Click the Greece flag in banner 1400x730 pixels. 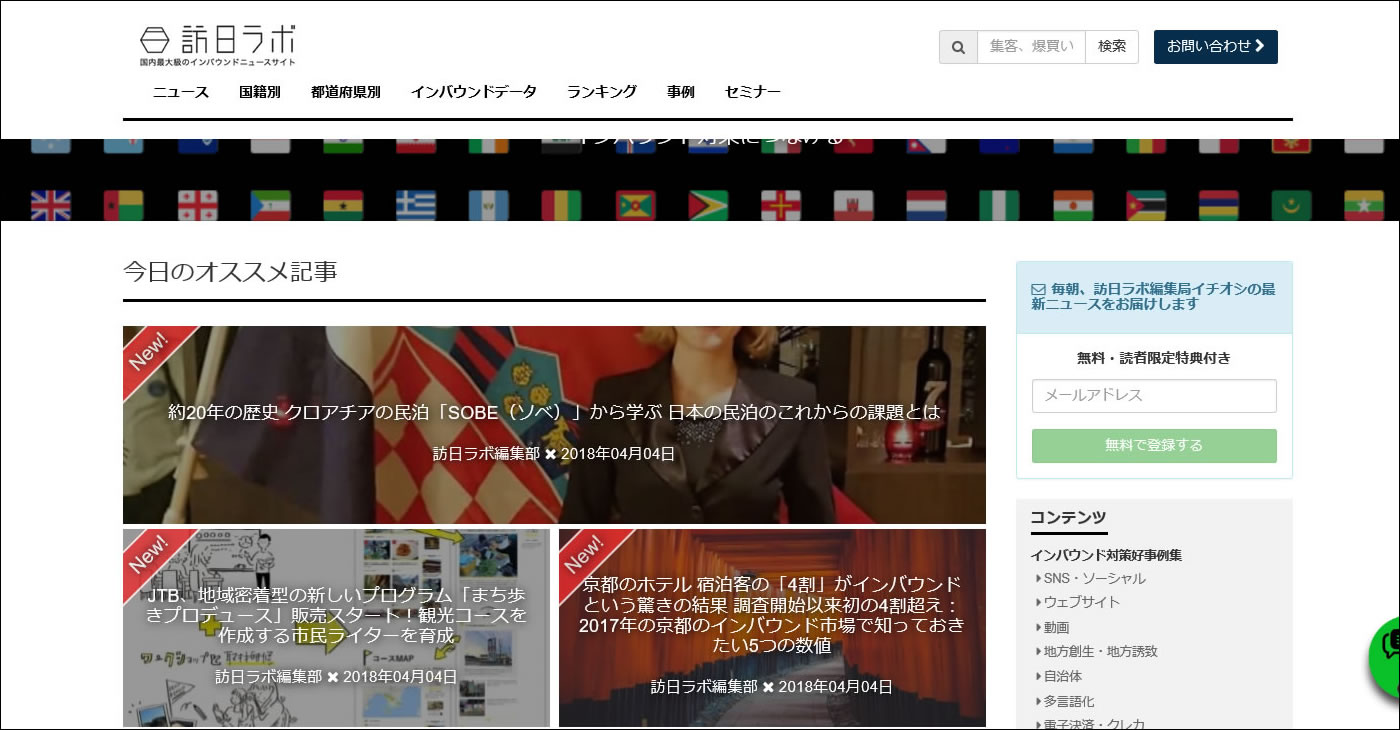click(x=415, y=205)
